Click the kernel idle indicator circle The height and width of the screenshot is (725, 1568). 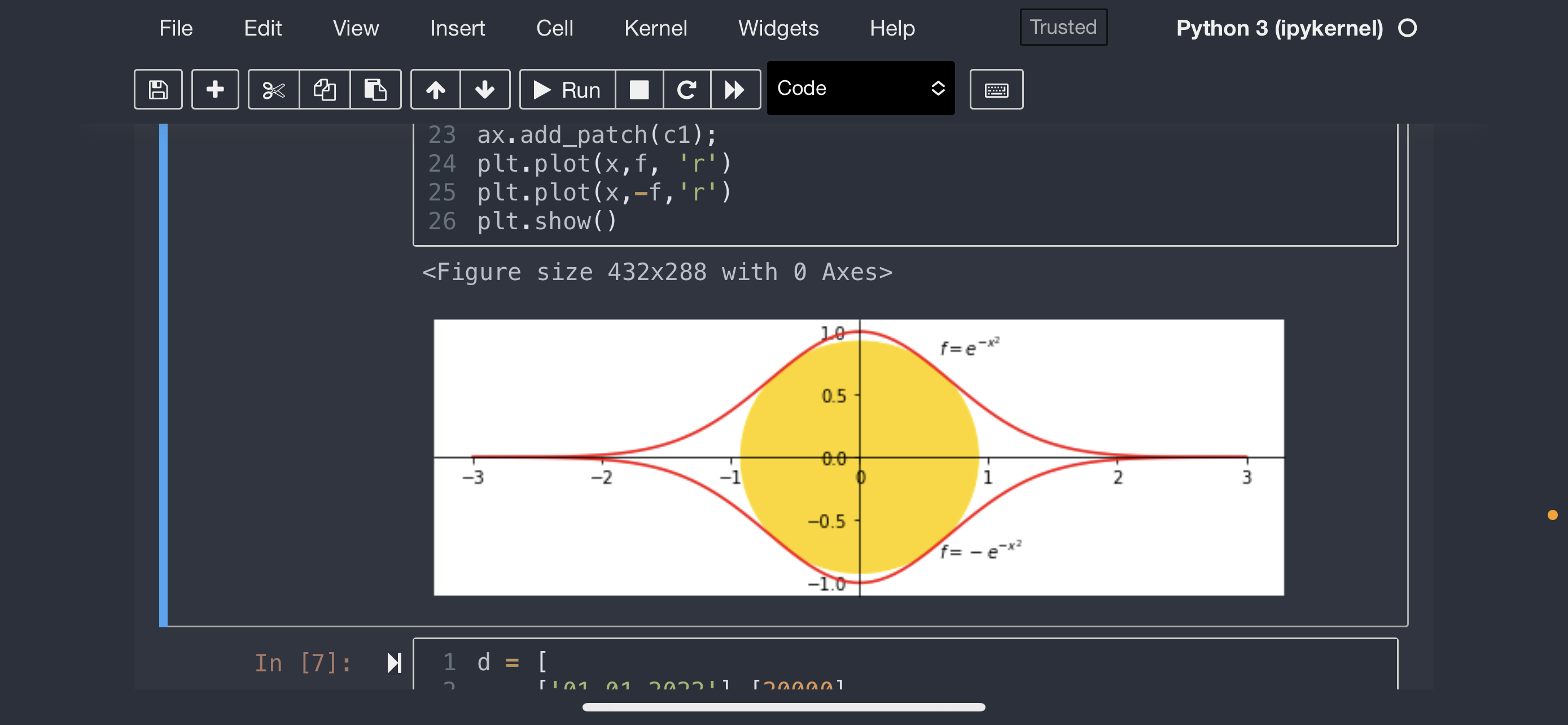tap(1407, 28)
